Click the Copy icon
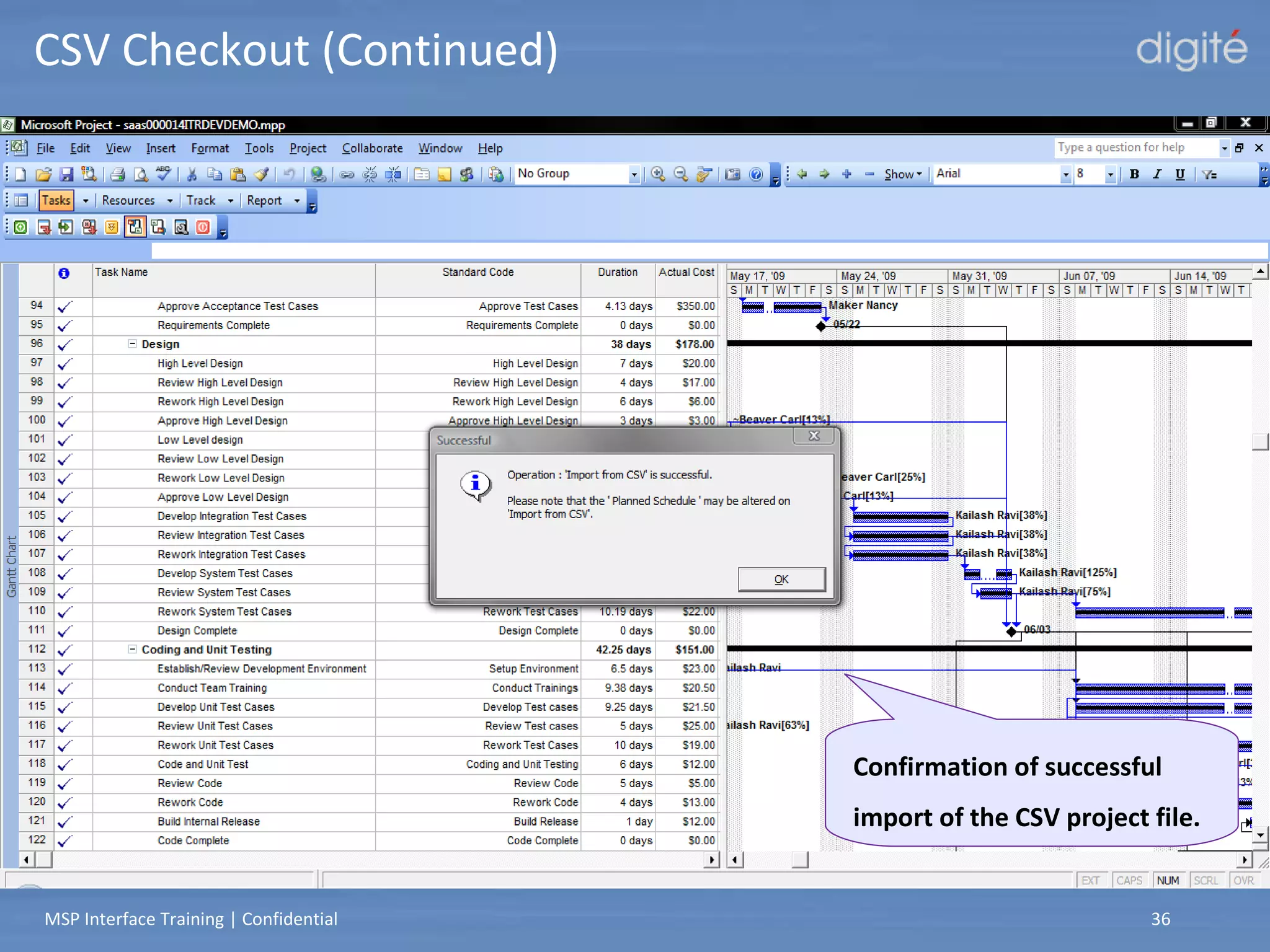This screenshot has height=952, width=1270. pyautogui.click(x=215, y=174)
